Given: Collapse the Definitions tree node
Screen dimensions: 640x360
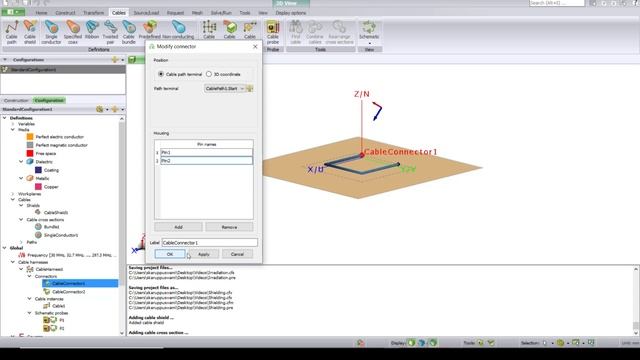Looking at the screenshot, I should click(x=5, y=118).
